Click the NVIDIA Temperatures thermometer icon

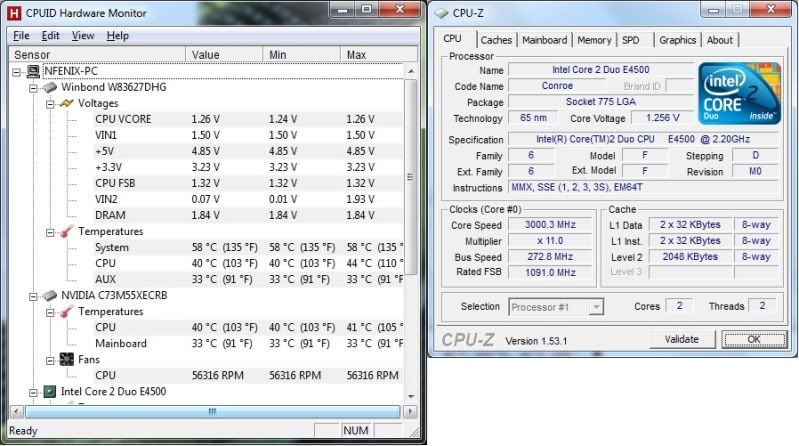(66, 312)
